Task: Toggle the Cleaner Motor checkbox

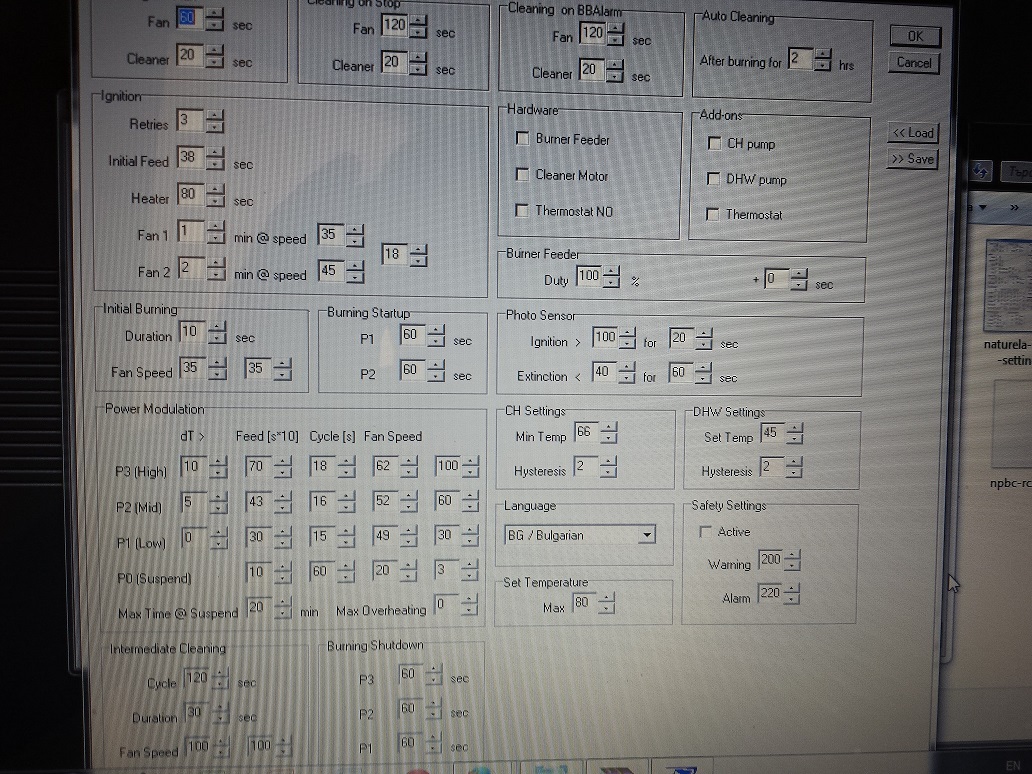Action: pyautogui.click(x=522, y=175)
